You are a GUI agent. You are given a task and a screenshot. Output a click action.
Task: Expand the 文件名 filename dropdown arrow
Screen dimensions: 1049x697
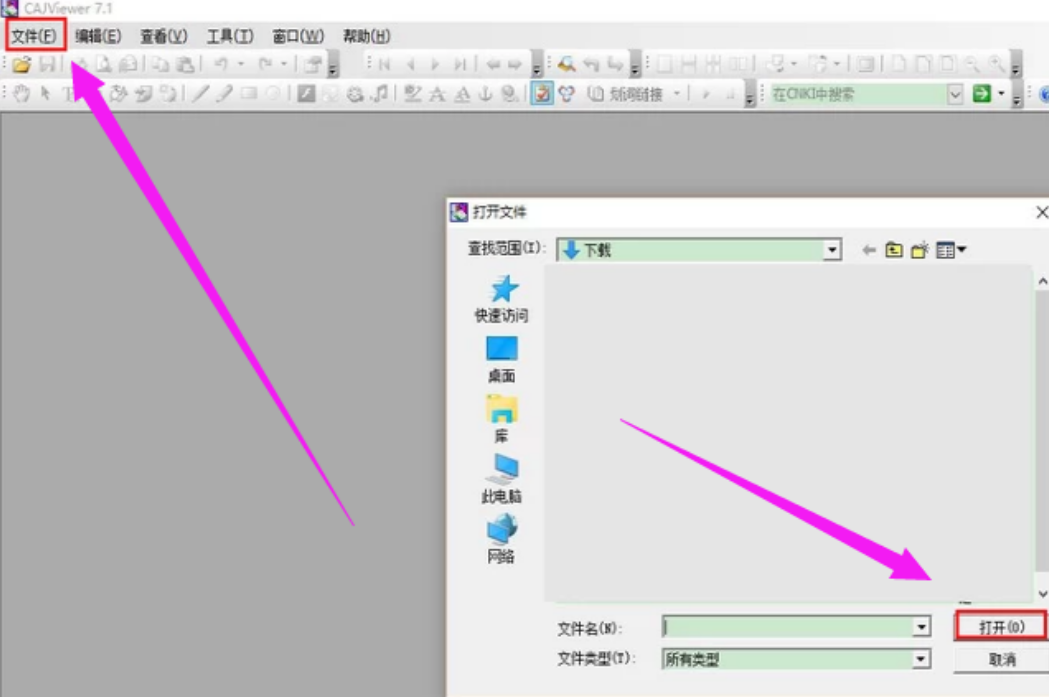(x=921, y=627)
